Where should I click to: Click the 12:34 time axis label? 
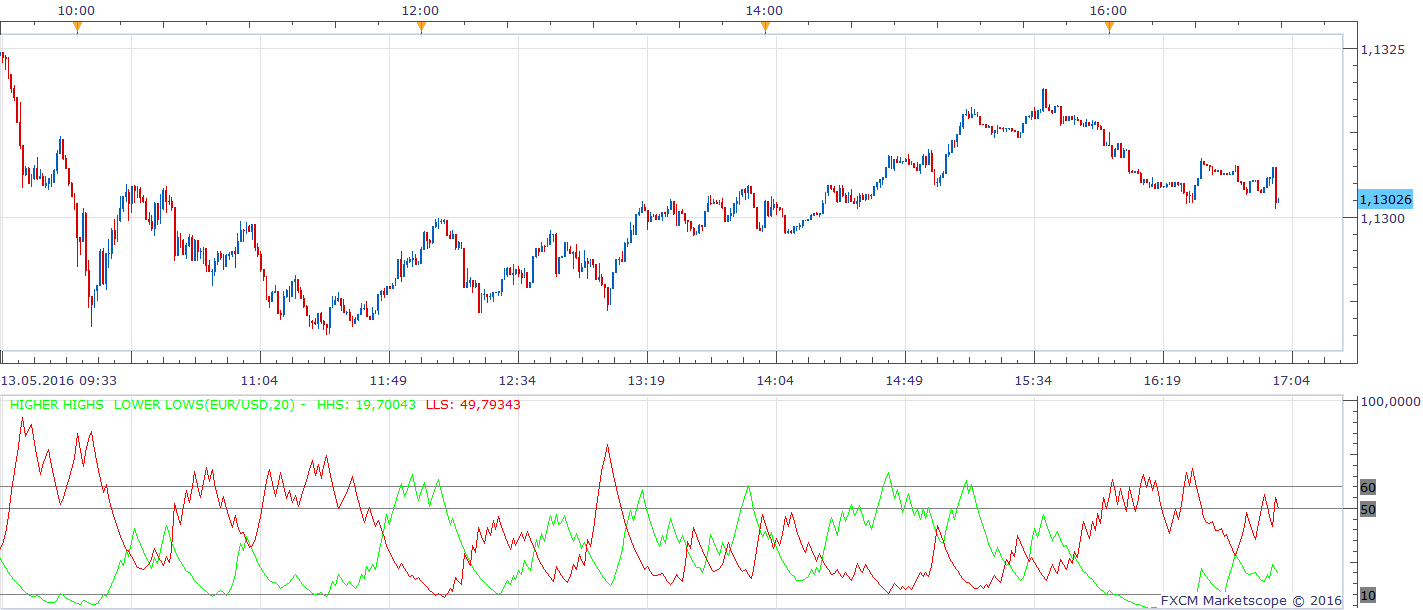coord(517,380)
